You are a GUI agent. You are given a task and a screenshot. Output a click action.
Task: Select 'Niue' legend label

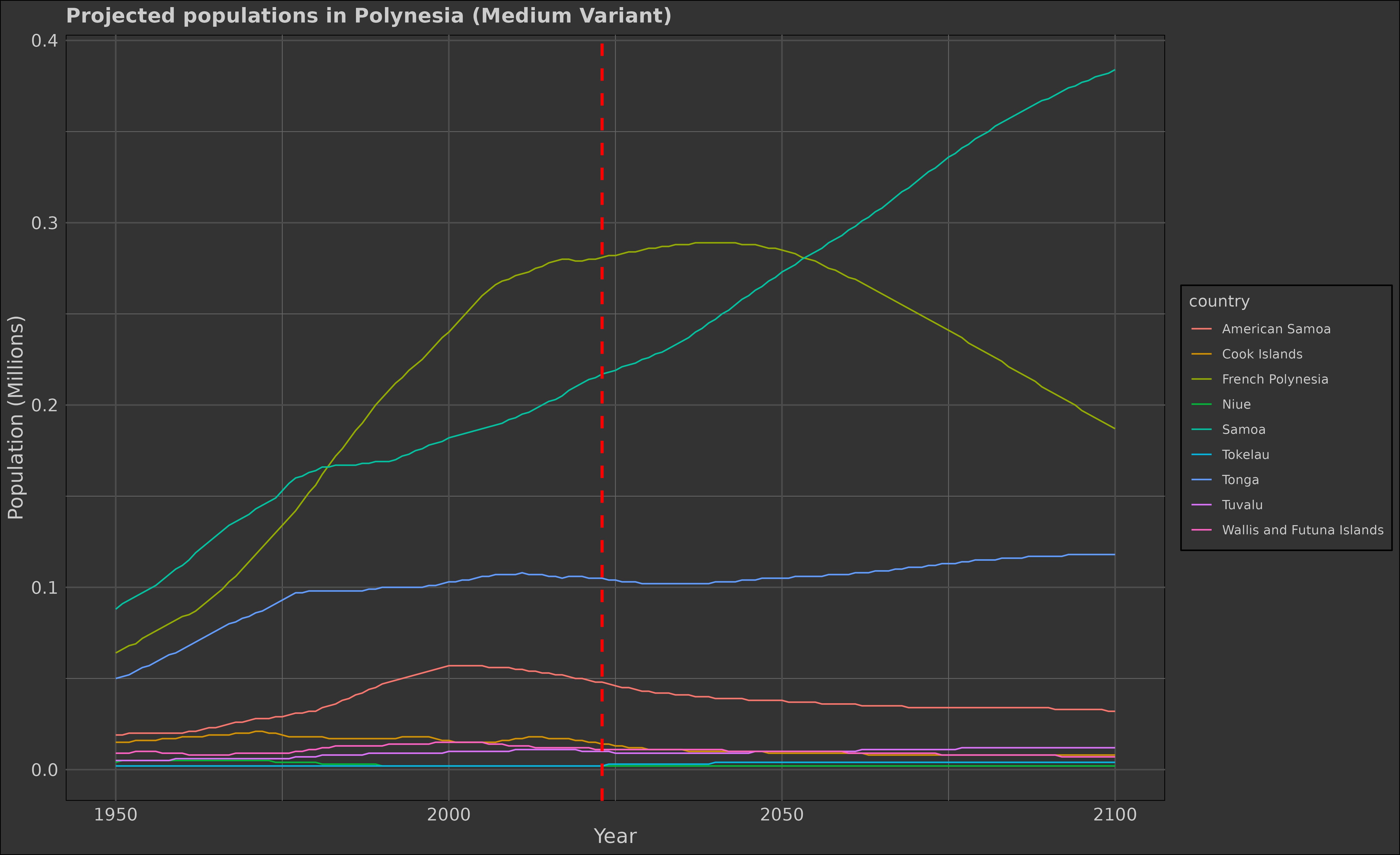pyautogui.click(x=1236, y=405)
